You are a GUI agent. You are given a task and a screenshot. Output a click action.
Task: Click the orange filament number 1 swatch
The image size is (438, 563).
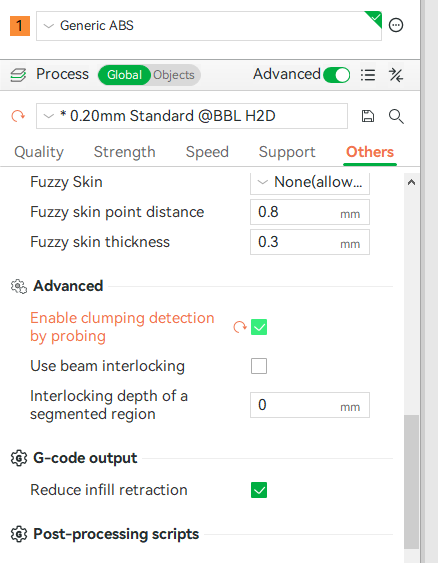[x=20, y=26]
